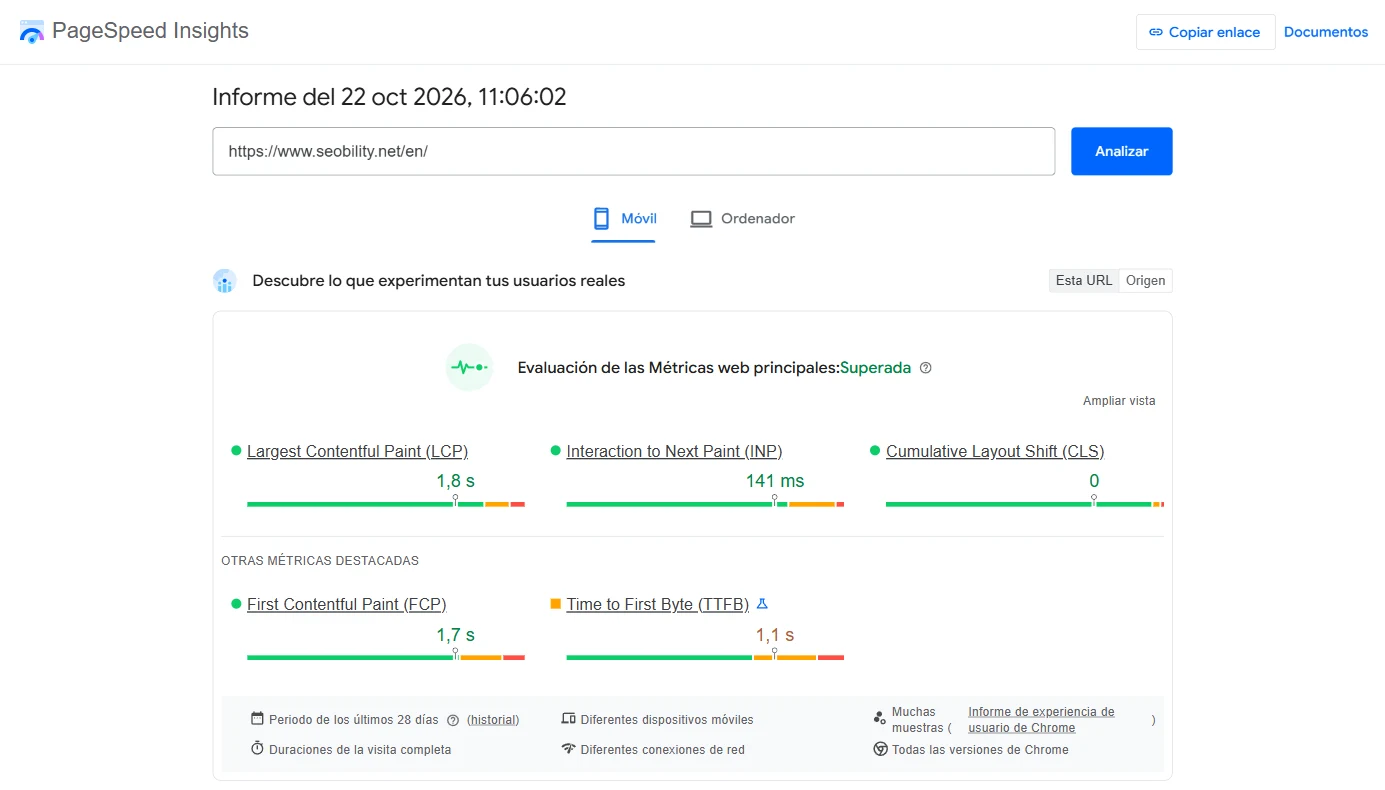Click the wifi network connections icon
1385x790 pixels.
[569, 749]
